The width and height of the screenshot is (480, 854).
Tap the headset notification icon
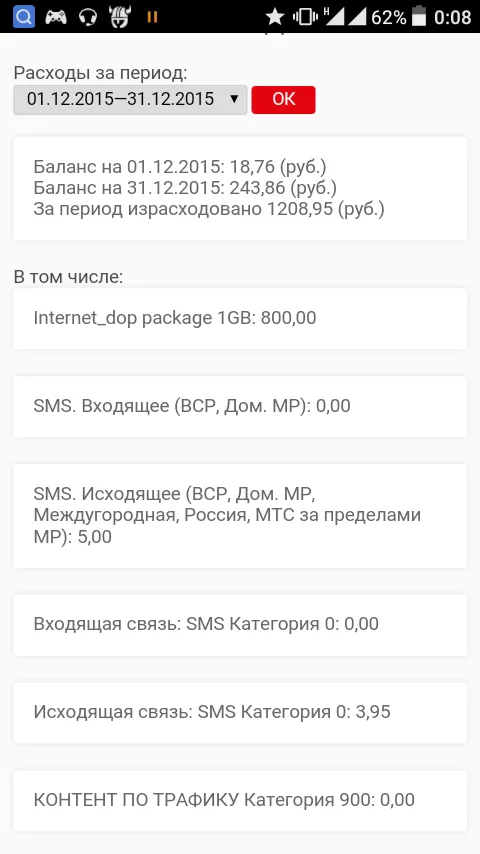click(x=87, y=17)
